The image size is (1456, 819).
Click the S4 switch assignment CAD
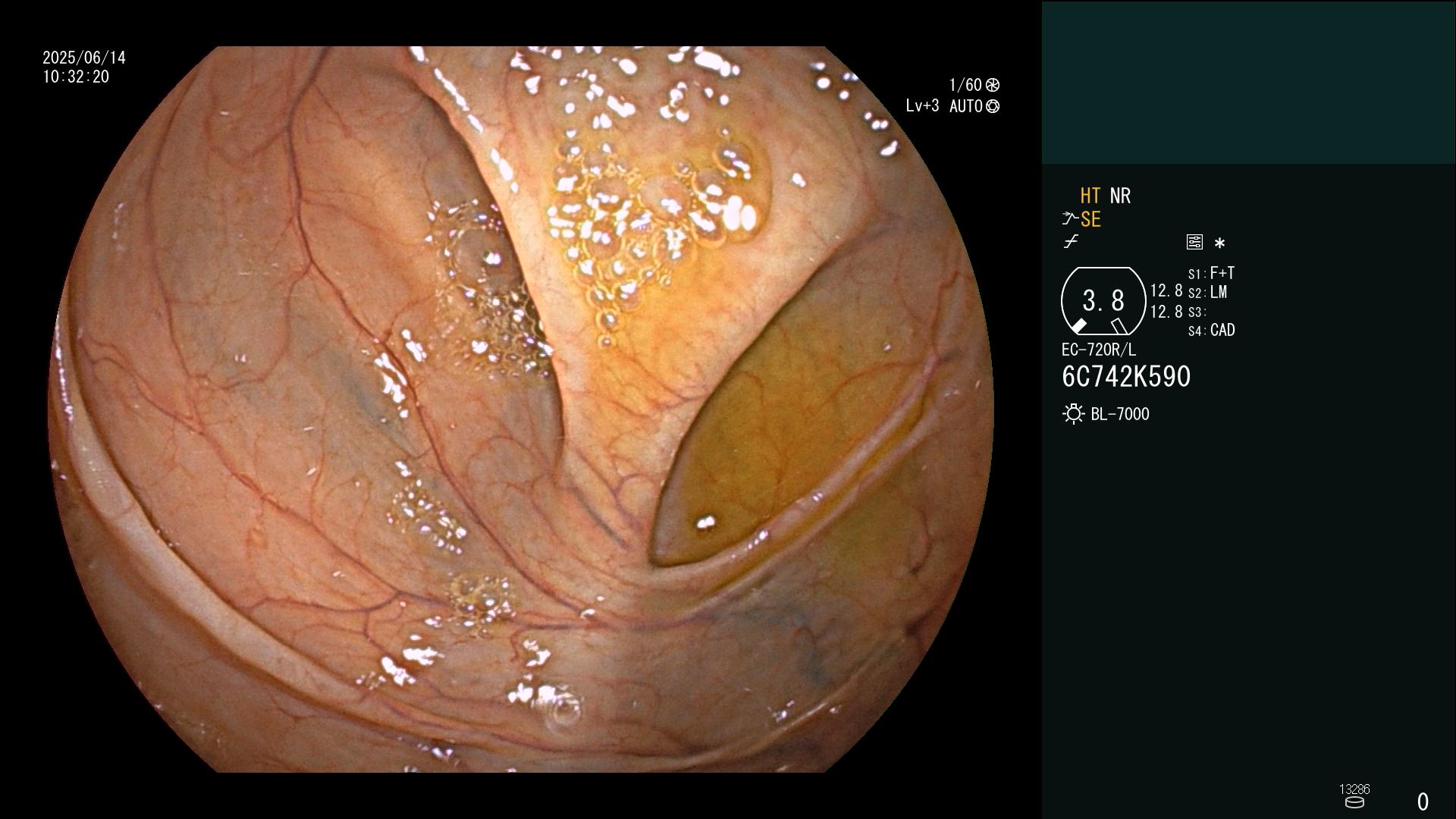1212,330
